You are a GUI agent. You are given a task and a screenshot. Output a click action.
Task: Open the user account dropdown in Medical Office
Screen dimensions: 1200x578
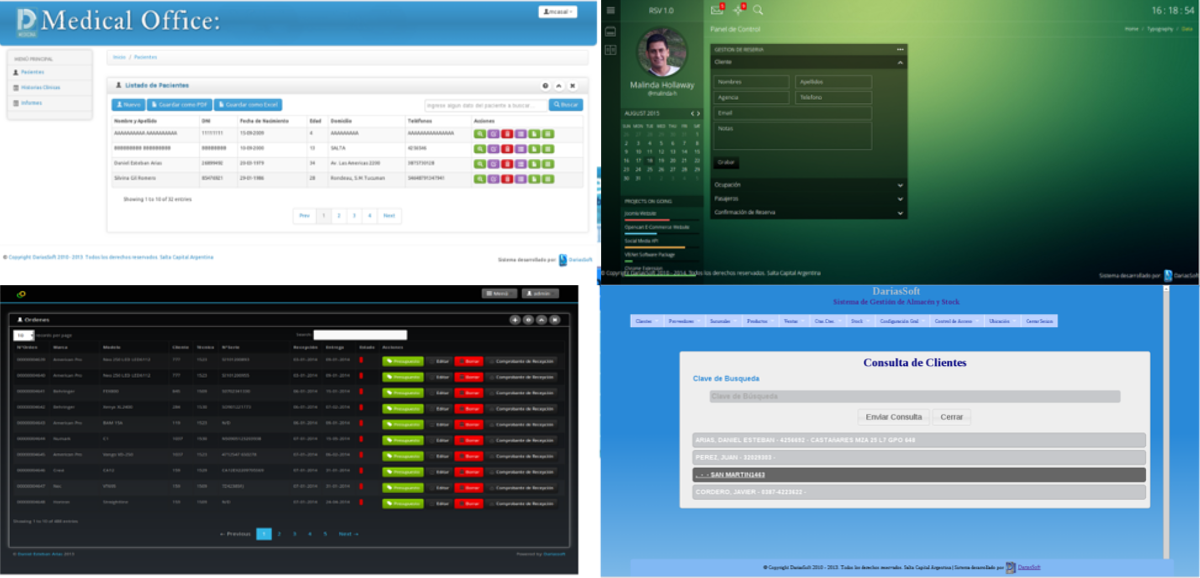[558, 13]
